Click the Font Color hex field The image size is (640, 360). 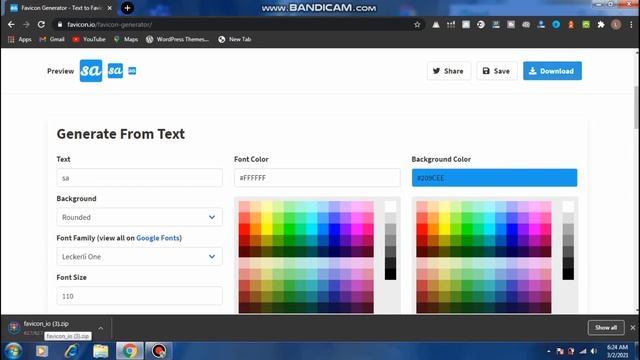coord(317,178)
